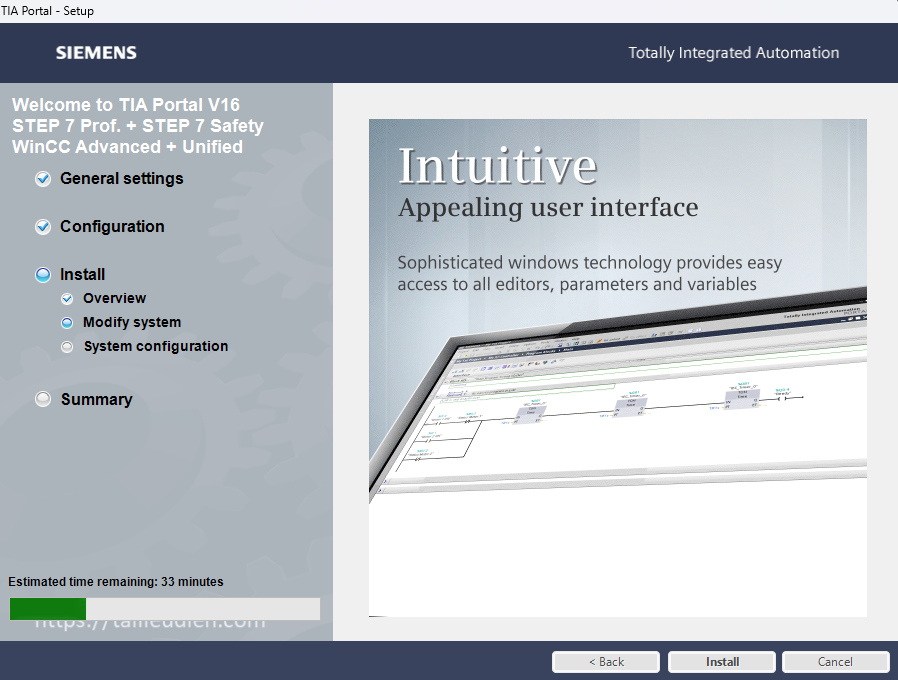Go to the Overview sub-step
898x680 pixels.
click(114, 299)
